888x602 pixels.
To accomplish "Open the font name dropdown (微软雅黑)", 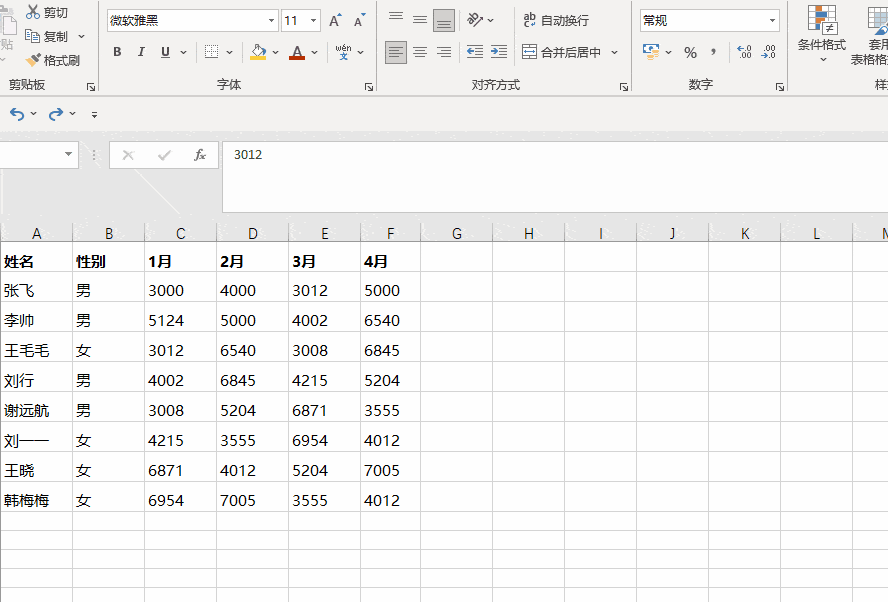I will 271,20.
